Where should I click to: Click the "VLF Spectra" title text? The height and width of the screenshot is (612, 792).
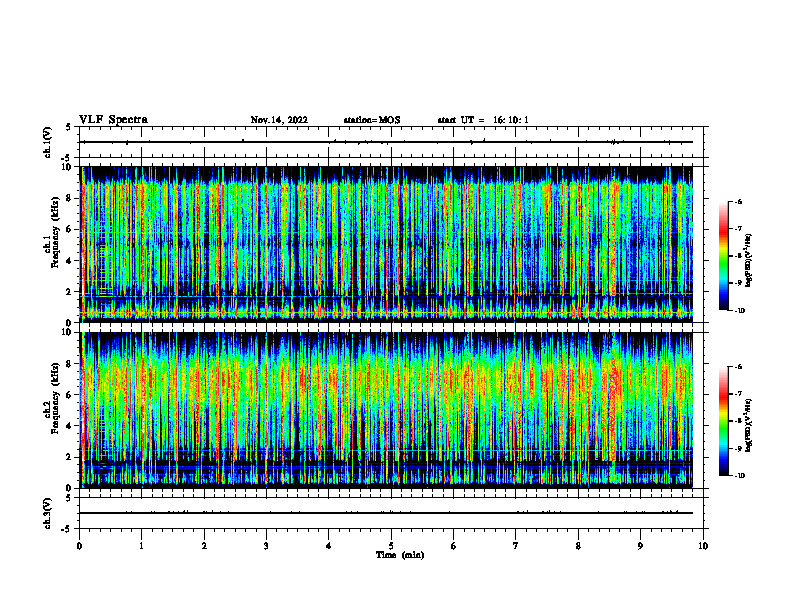[x=113, y=120]
